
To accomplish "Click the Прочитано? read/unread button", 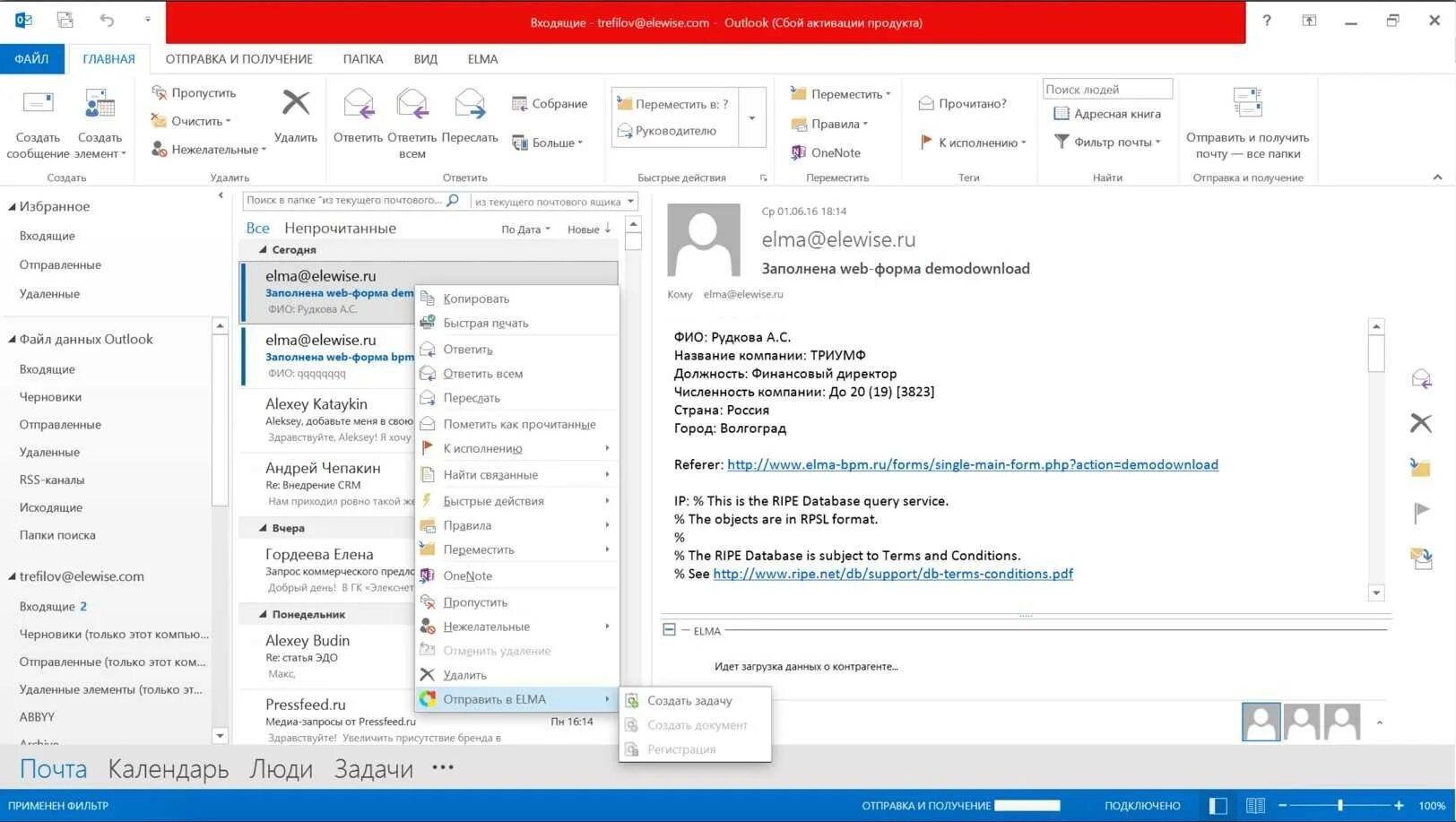I will pos(963,104).
